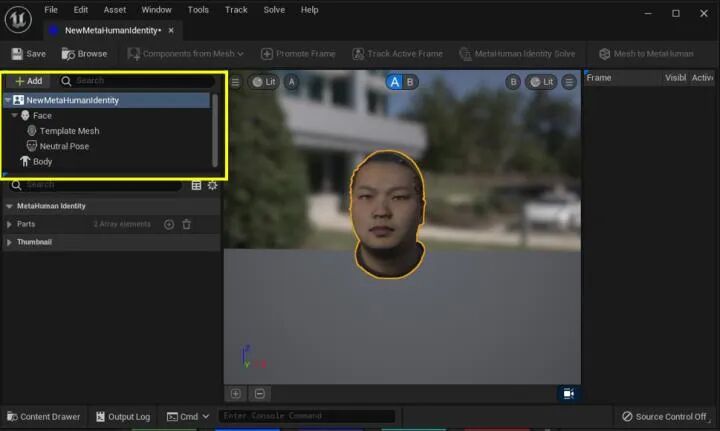
Task: Open the Content Drawer
Action: [x=44, y=417]
